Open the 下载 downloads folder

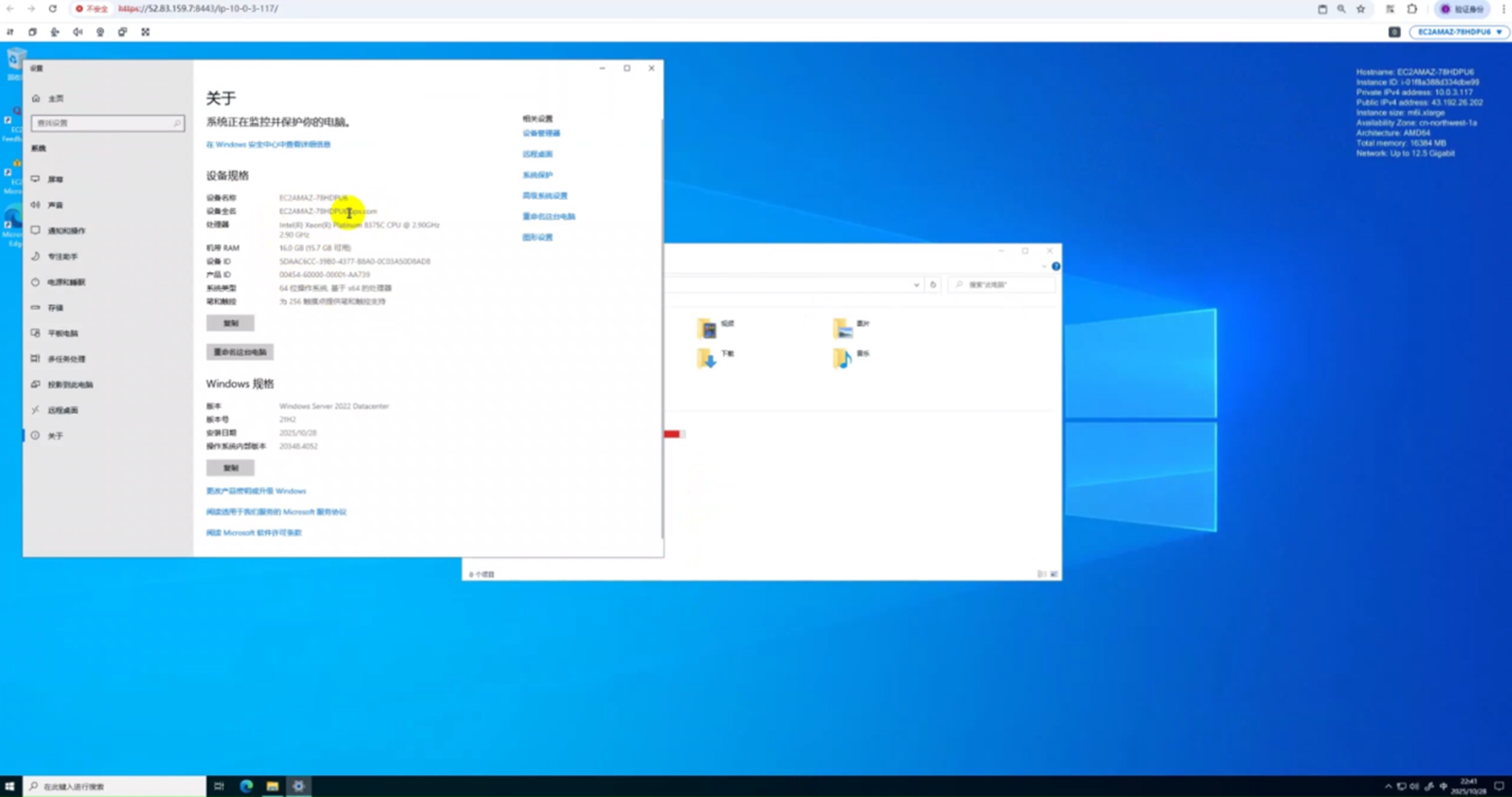click(x=707, y=358)
